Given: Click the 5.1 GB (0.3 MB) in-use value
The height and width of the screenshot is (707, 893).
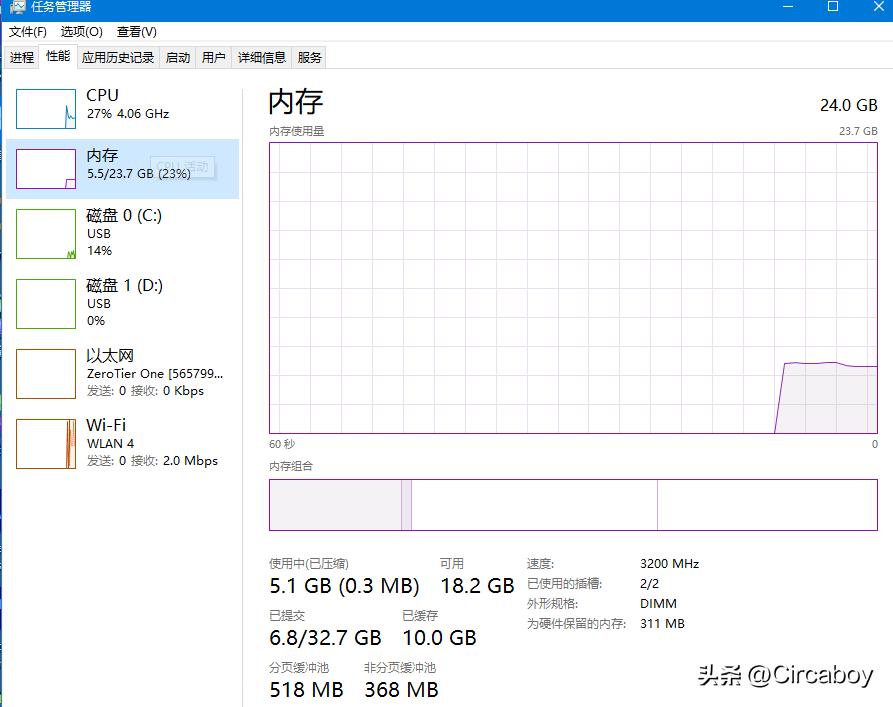Looking at the screenshot, I should click(344, 586).
